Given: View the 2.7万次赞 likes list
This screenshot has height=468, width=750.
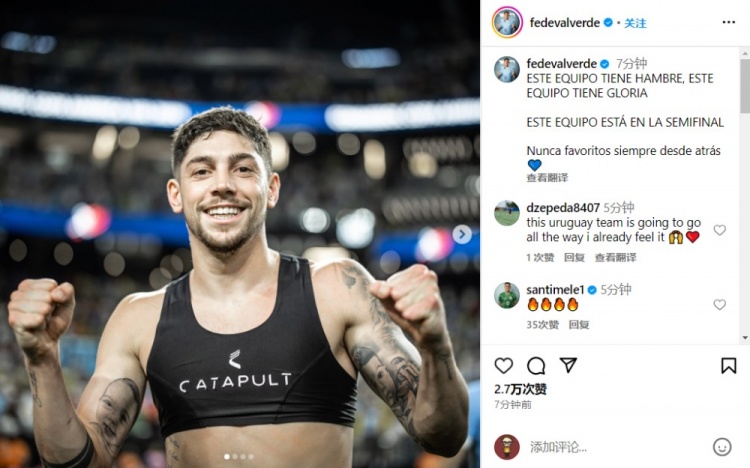Looking at the screenshot, I should coord(520,389).
